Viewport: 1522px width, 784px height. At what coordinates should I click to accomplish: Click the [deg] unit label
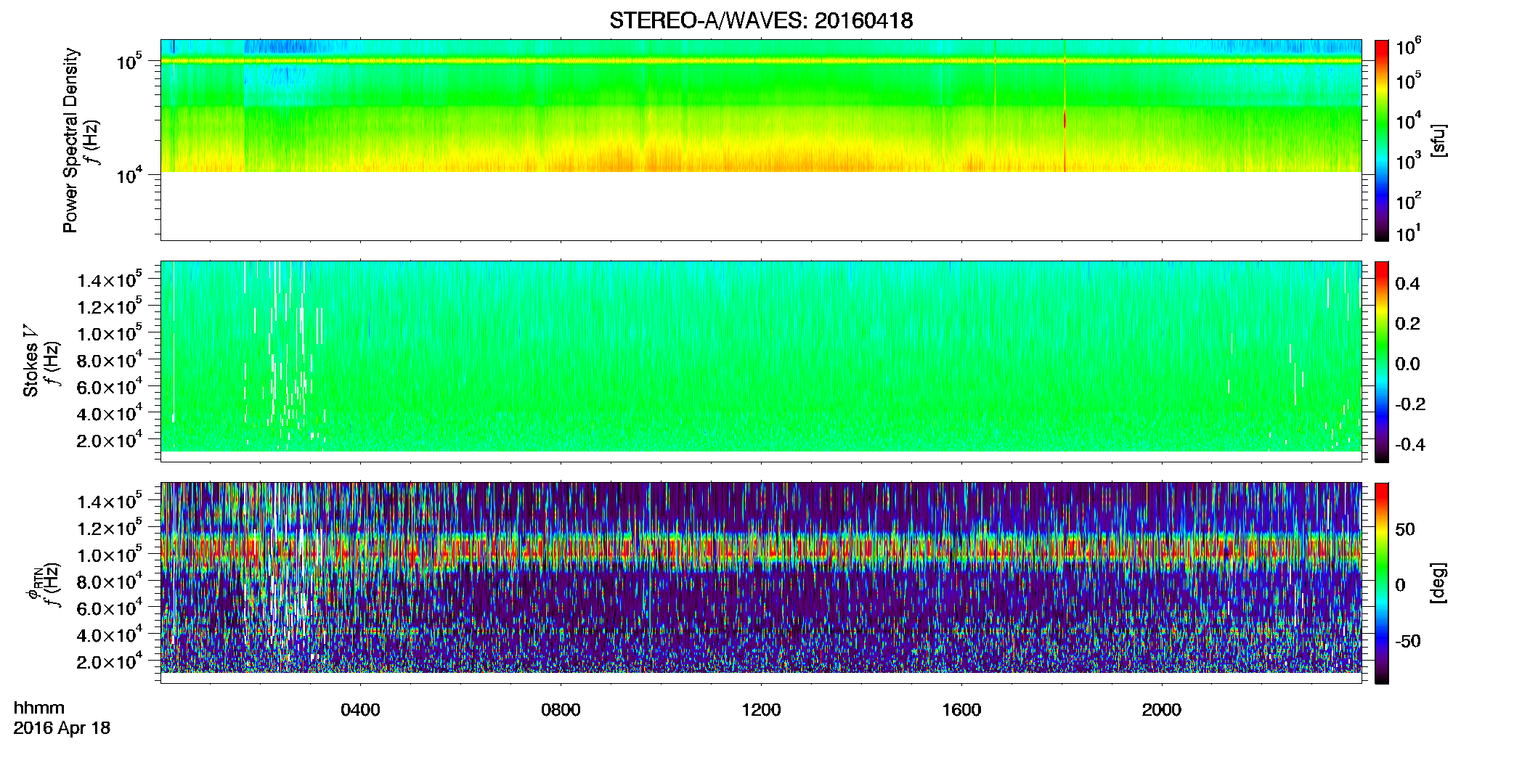coord(1438,583)
